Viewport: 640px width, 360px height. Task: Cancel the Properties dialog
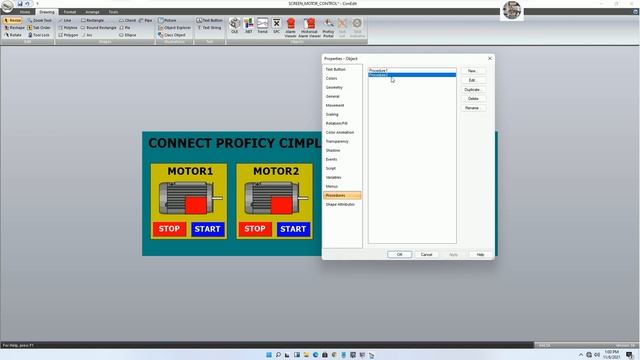tap(427, 254)
